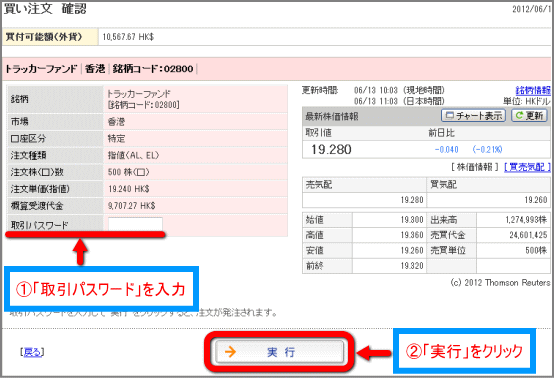Select the previous close 19.320

tap(412, 266)
